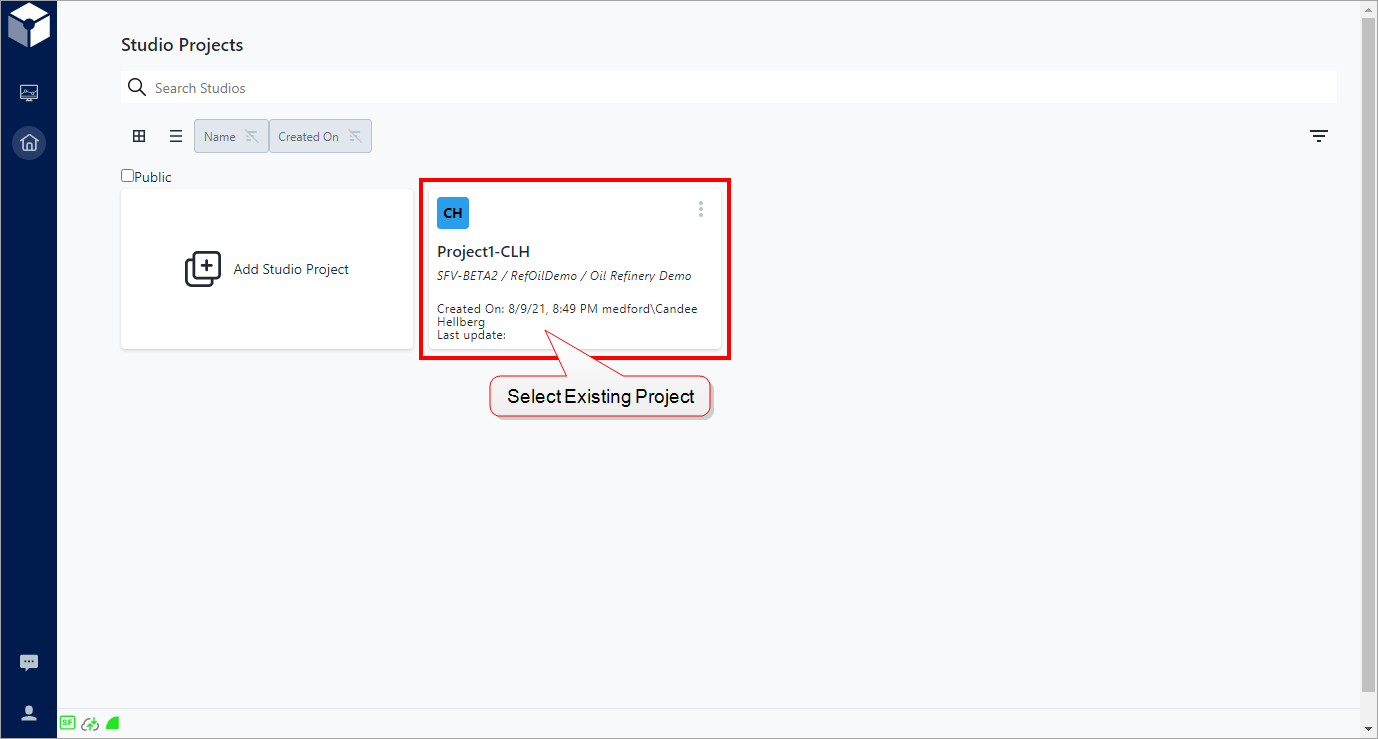Click the green signal indicator icon
This screenshot has height=739, width=1378.
tap(113, 723)
